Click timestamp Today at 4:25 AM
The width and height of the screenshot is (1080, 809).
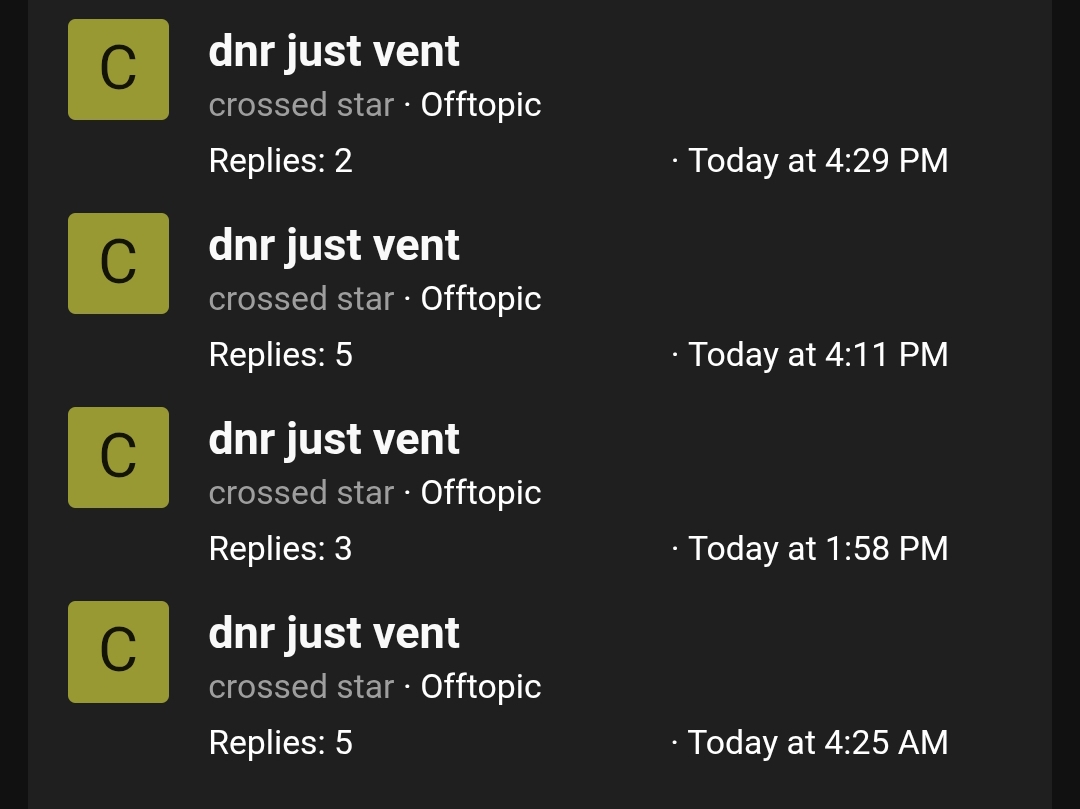coord(818,744)
